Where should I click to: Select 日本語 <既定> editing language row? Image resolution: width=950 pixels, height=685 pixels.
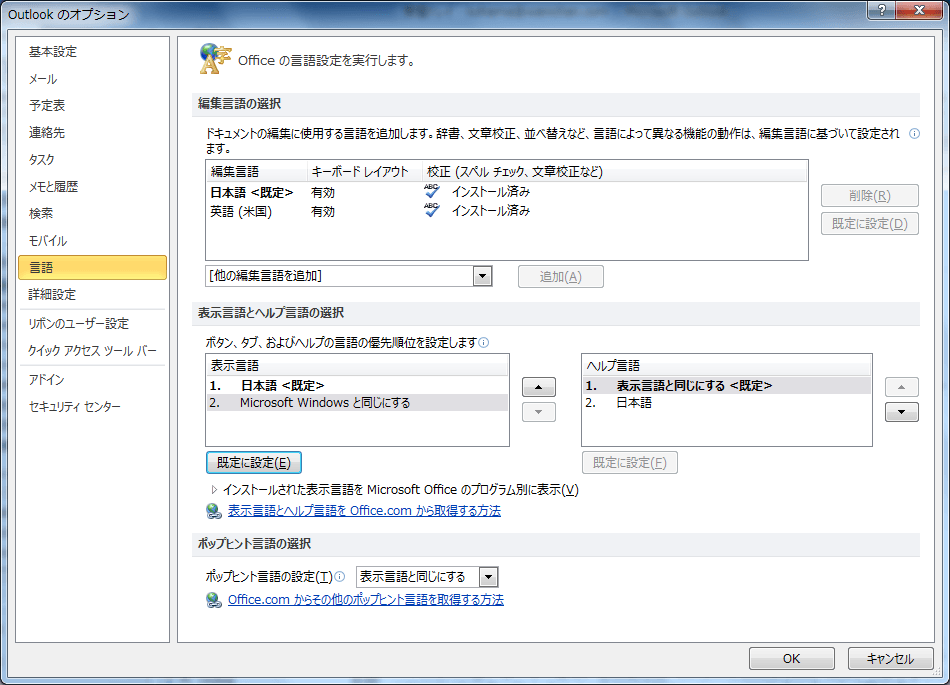click(507, 192)
